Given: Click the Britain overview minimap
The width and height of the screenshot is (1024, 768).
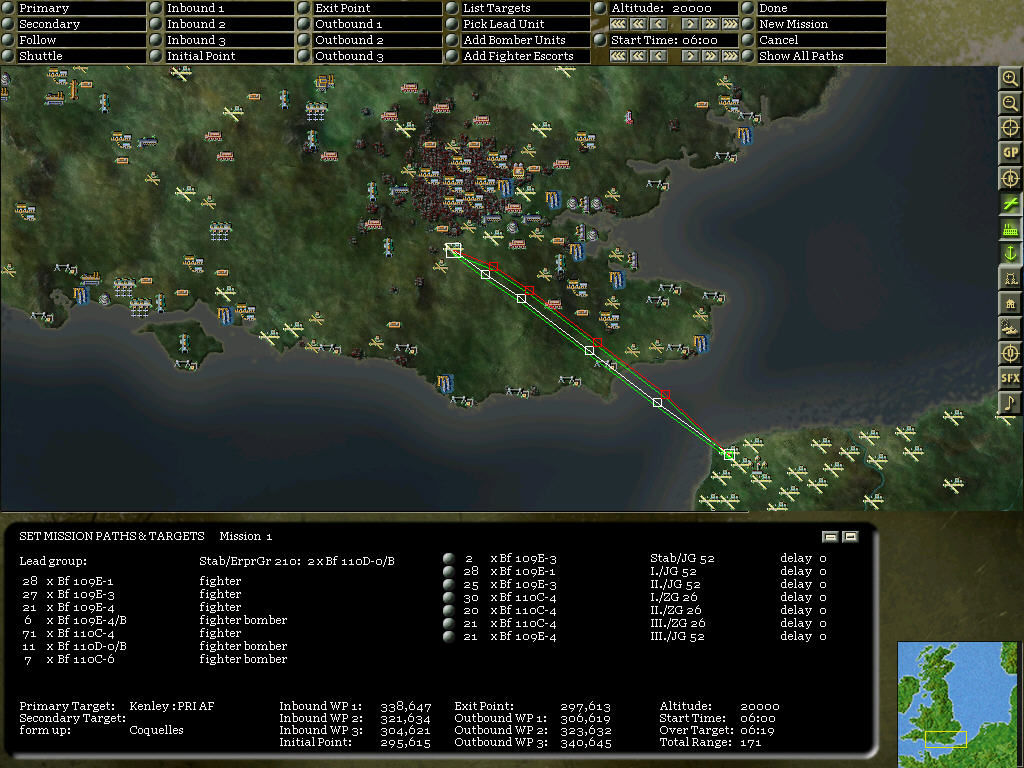Looking at the screenshot, I should 957,704.
